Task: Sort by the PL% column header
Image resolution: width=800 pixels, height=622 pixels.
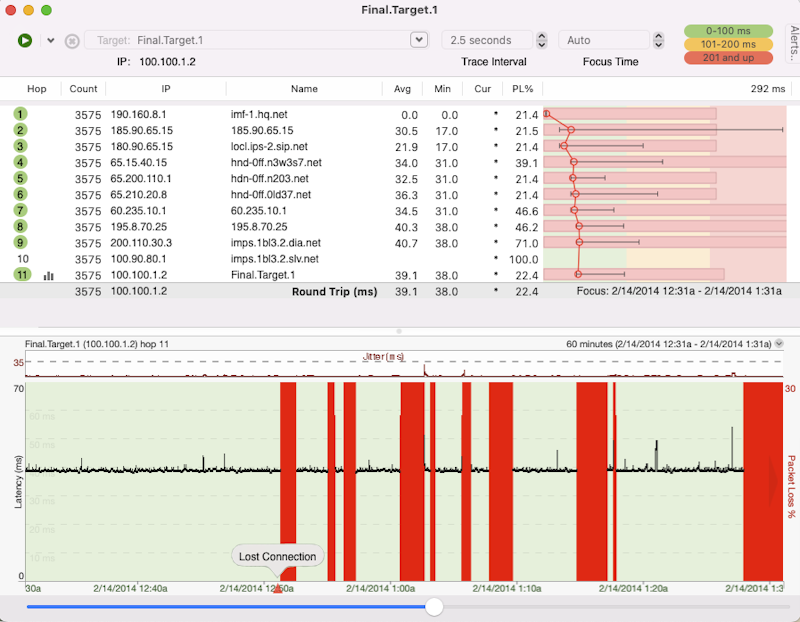Action: 522,89
